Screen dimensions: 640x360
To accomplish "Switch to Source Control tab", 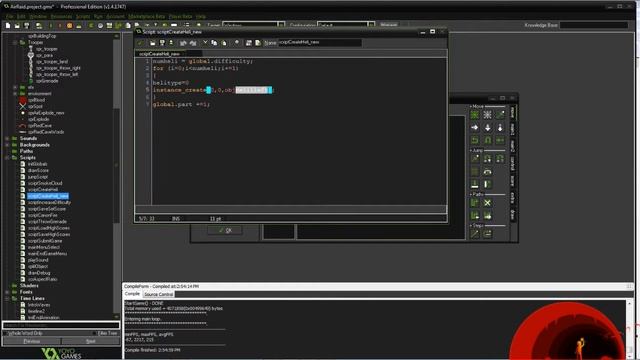I will pyautogui.click(x=158, y=294).
